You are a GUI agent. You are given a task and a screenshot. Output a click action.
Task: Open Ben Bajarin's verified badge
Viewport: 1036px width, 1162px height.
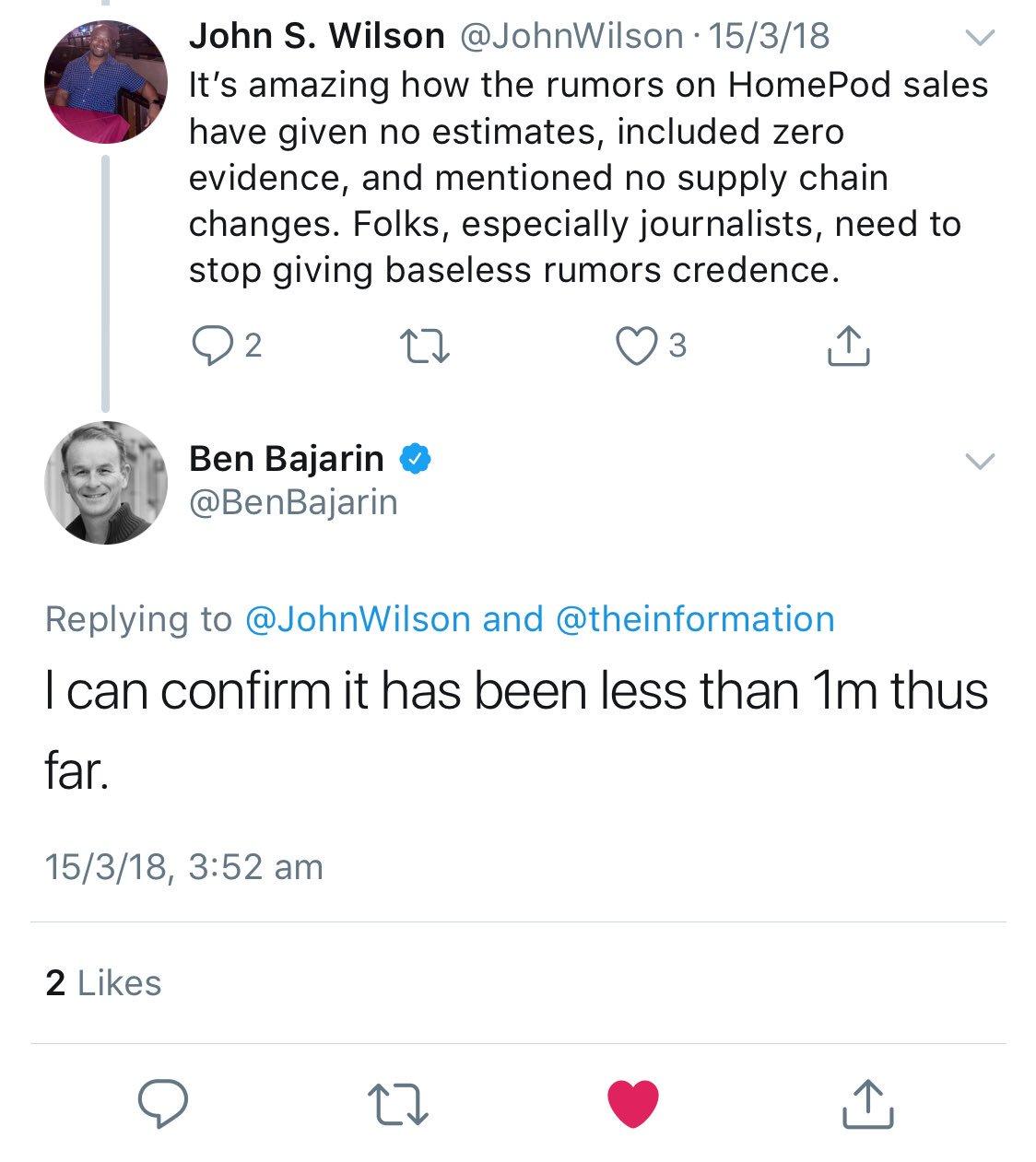[415, 459]
